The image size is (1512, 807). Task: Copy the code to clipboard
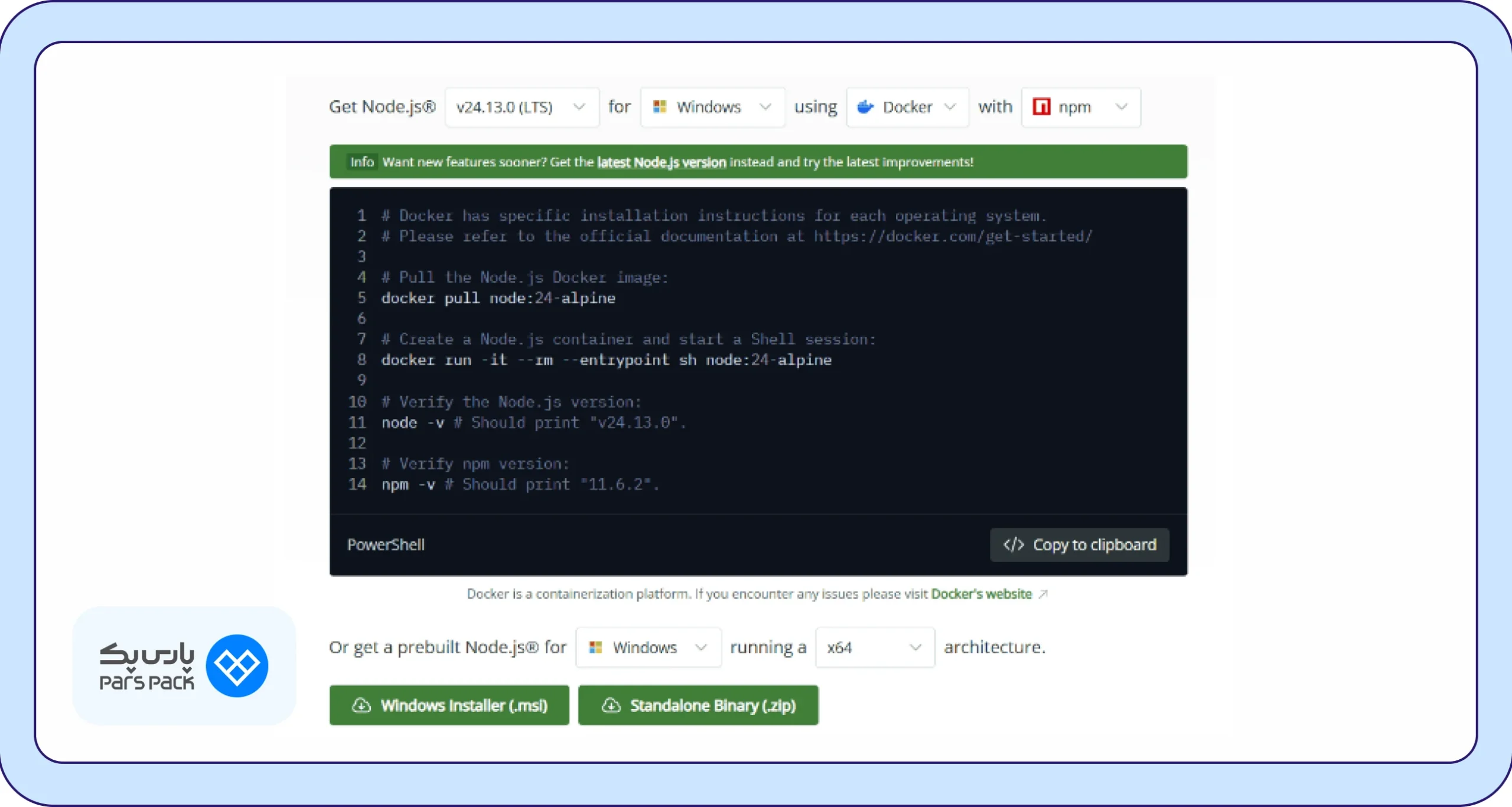(x=1080, y=544)
